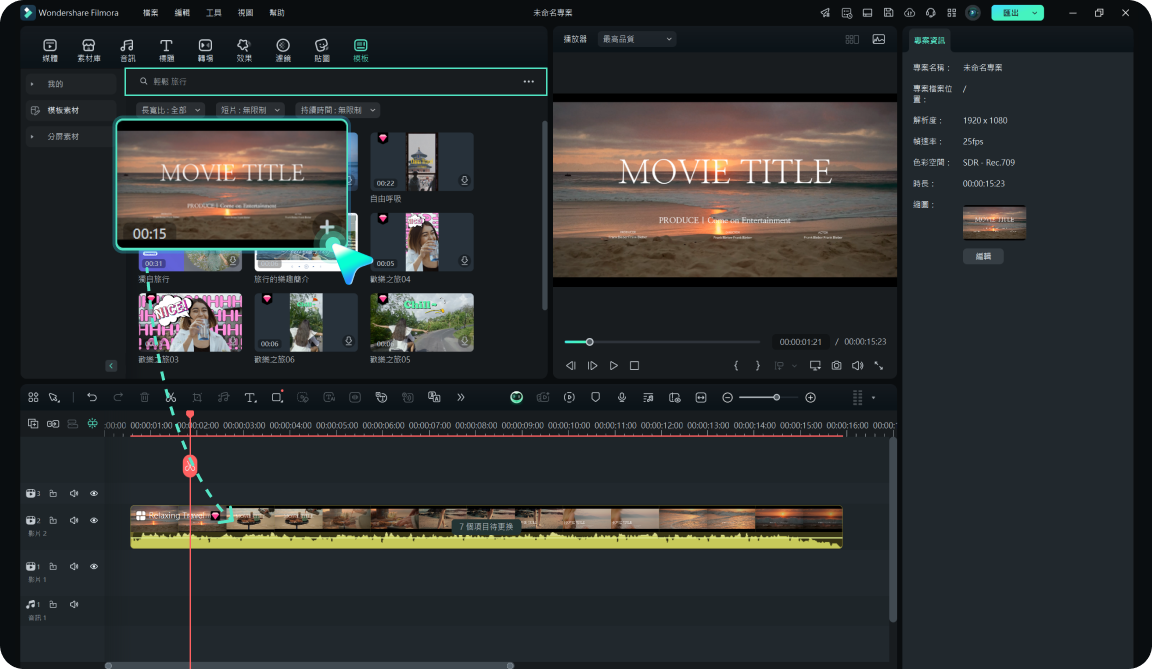
Task: Open the 匯出 export dropdown arrow
Action: 1035,12
